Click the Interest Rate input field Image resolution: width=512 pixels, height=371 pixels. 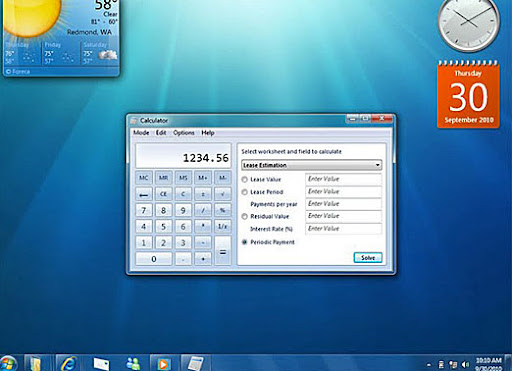[x=343, y=229]
